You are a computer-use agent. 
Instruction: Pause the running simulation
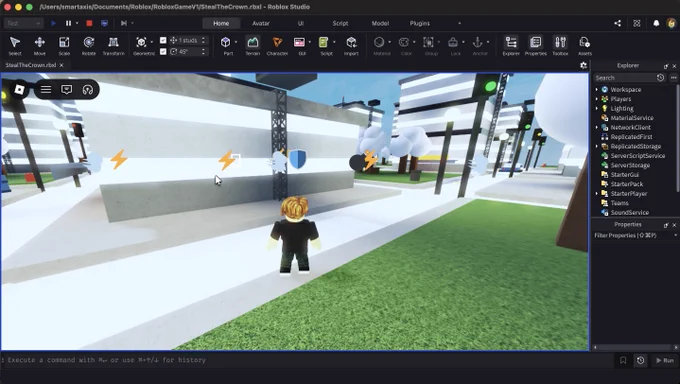(x=69, y=23)
